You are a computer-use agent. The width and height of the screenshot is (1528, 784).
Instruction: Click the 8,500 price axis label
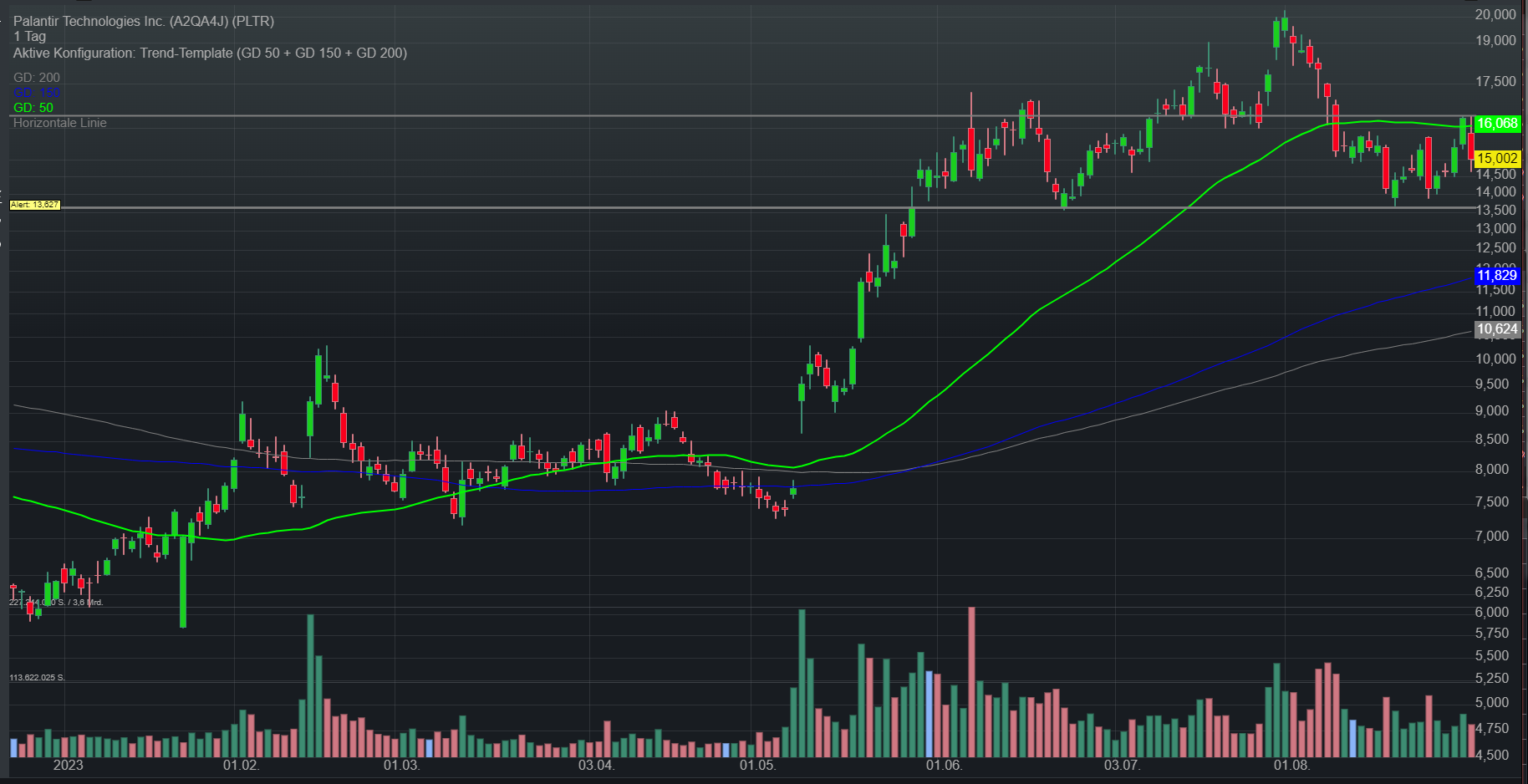[1492, 439]
